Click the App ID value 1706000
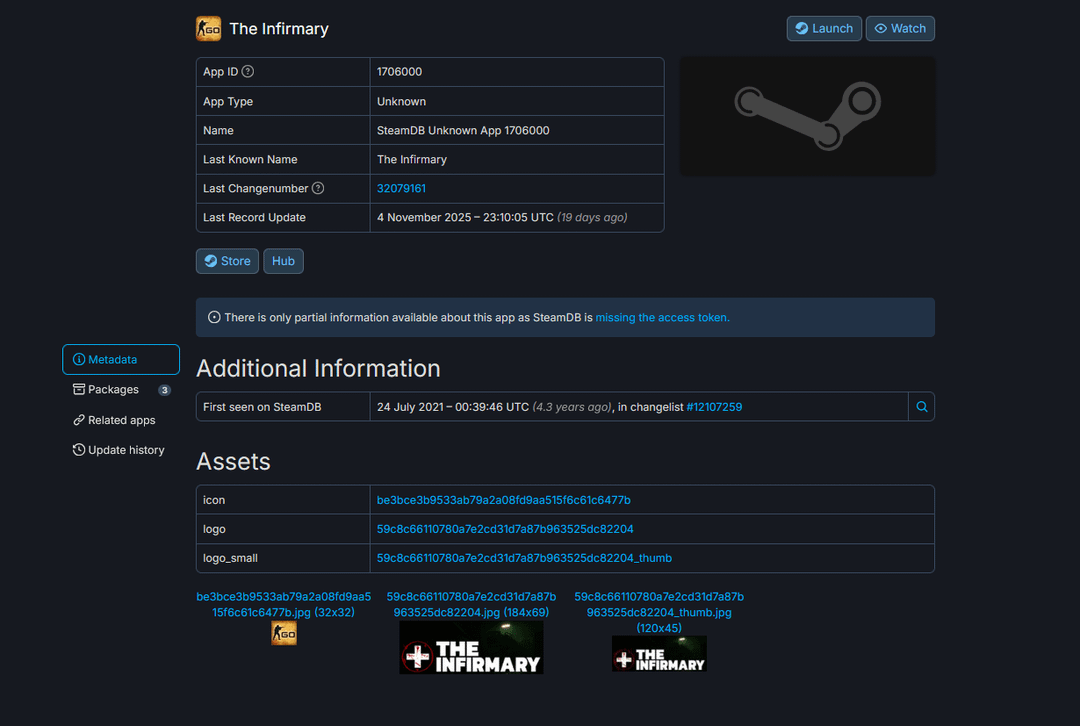Screen dimensions: 1080x726 tap(399, 72)
